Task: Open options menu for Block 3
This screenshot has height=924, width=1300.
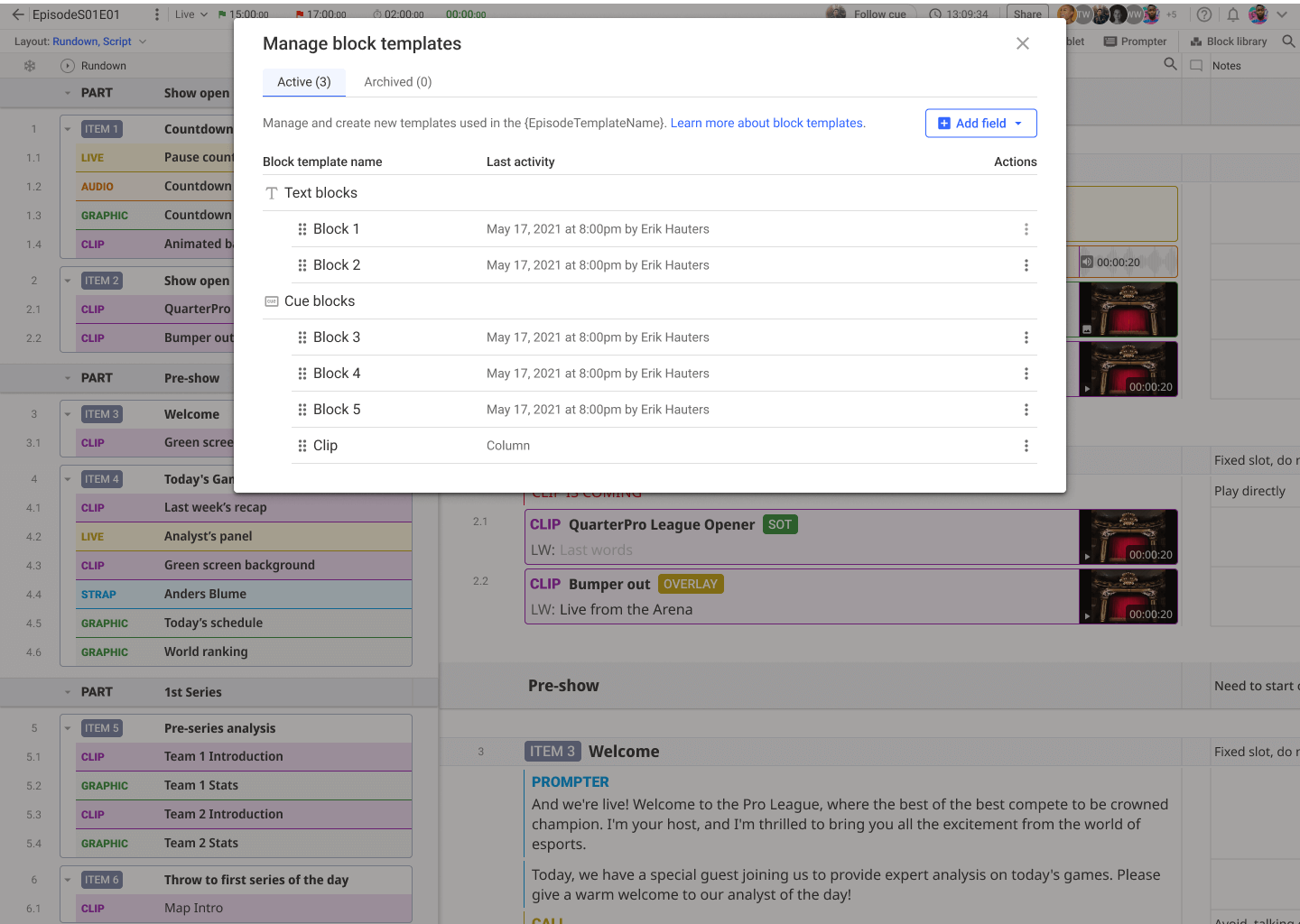Action: click(1026, 337)
